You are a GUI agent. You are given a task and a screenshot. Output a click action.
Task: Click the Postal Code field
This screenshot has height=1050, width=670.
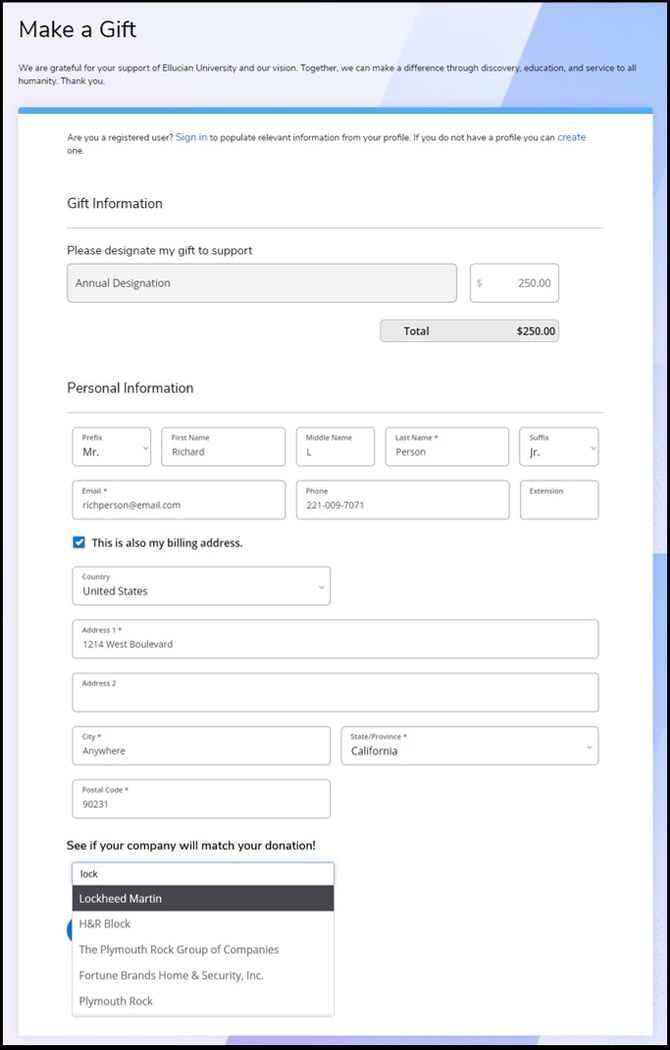(201, 799)
